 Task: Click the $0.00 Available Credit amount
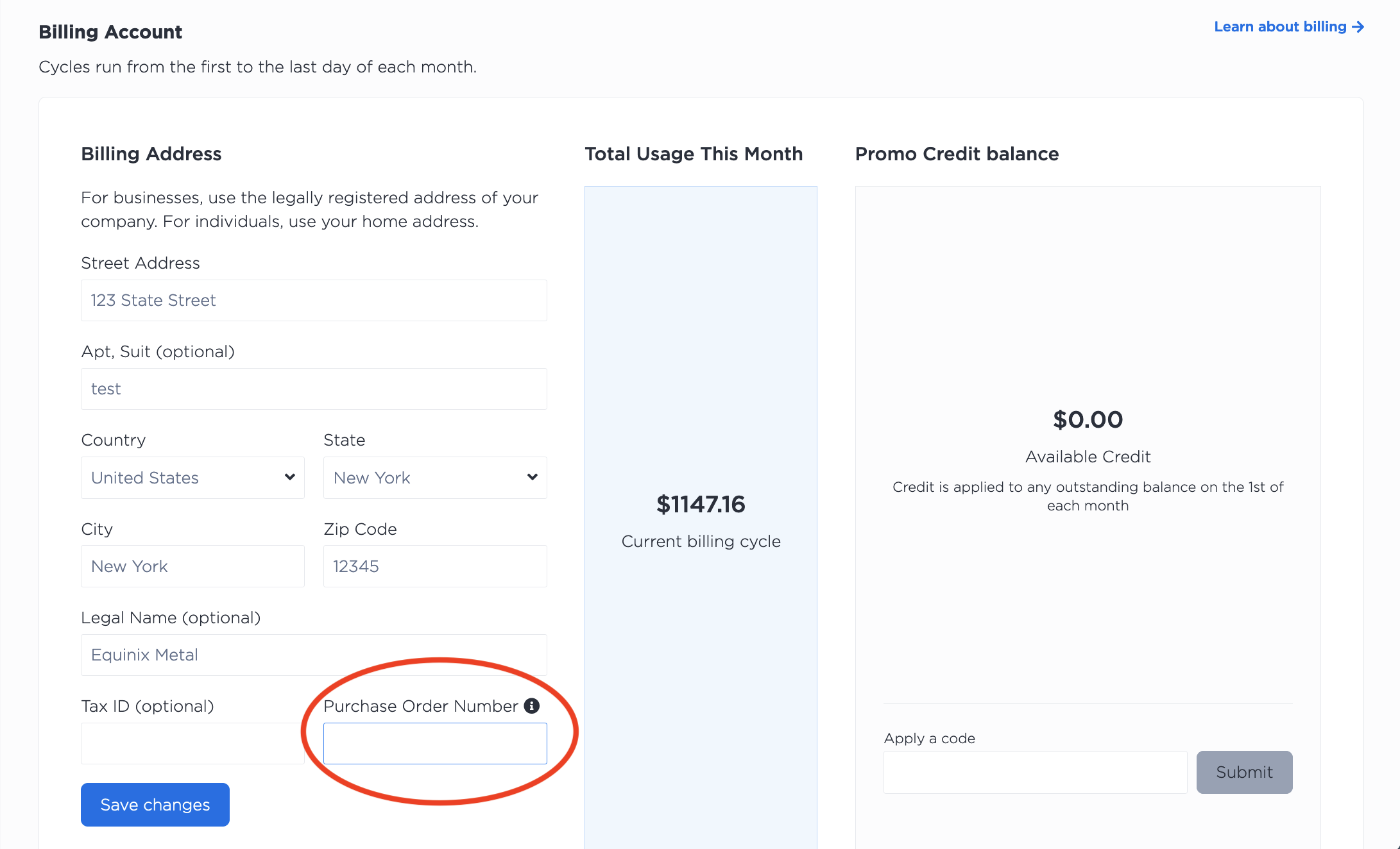click(1088, 420)
